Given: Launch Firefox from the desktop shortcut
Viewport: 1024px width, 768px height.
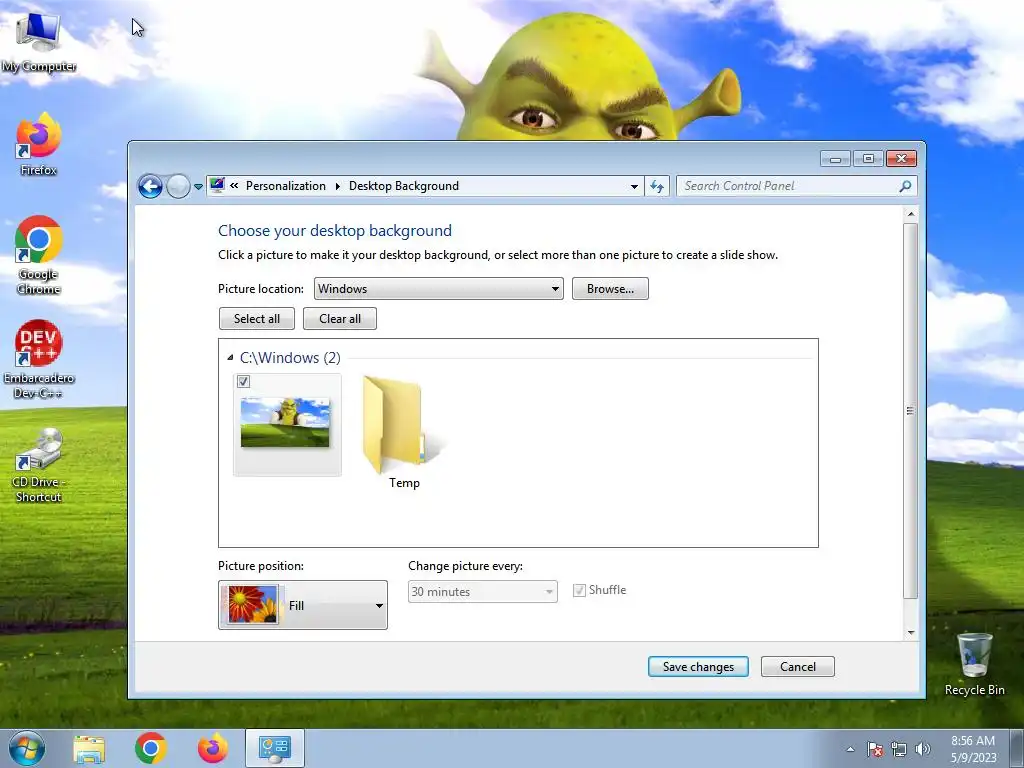Looking at the screenshot, I should point(38,144).
